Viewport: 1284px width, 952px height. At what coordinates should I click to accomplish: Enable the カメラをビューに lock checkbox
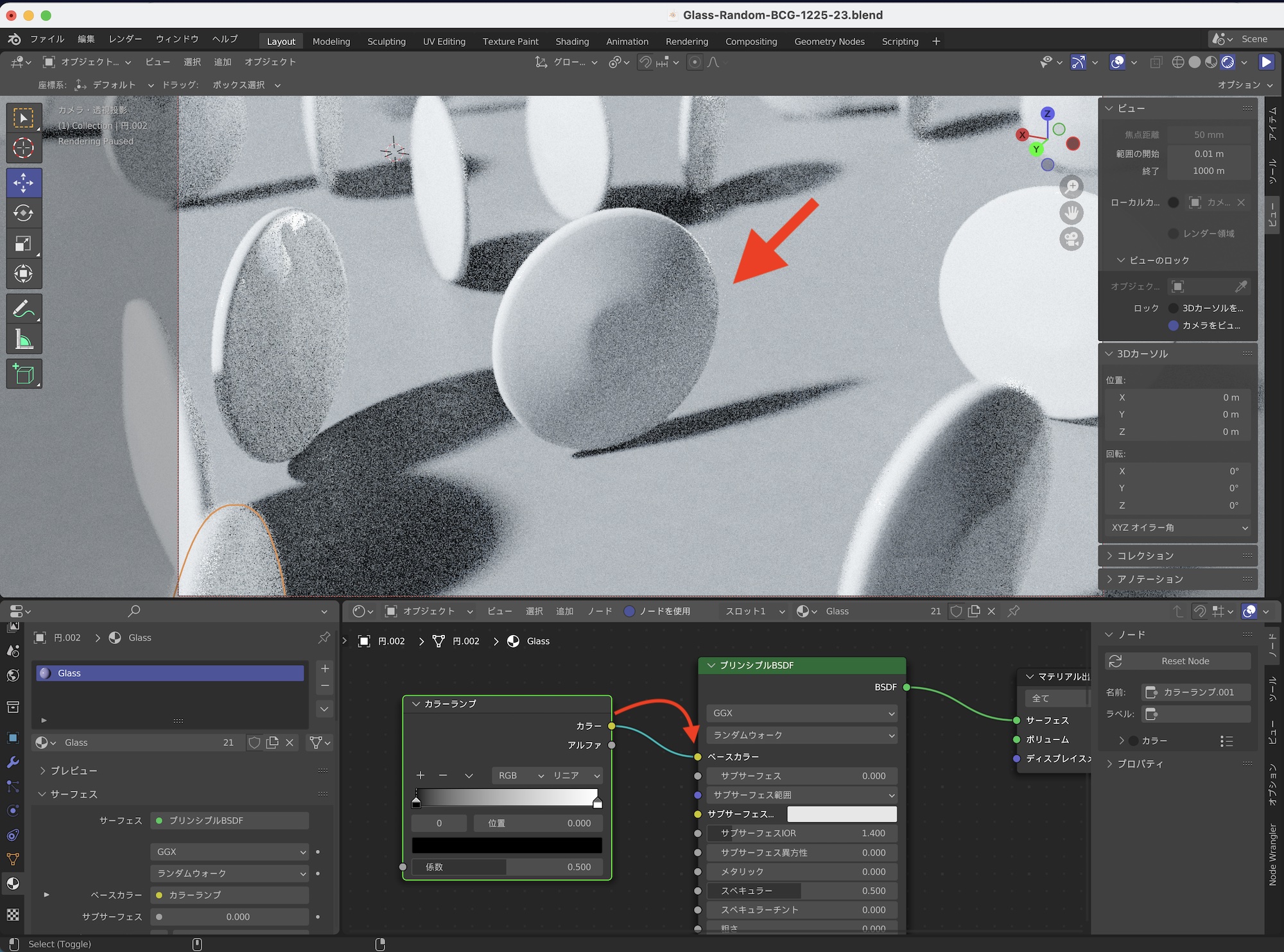coord(1173,325)
